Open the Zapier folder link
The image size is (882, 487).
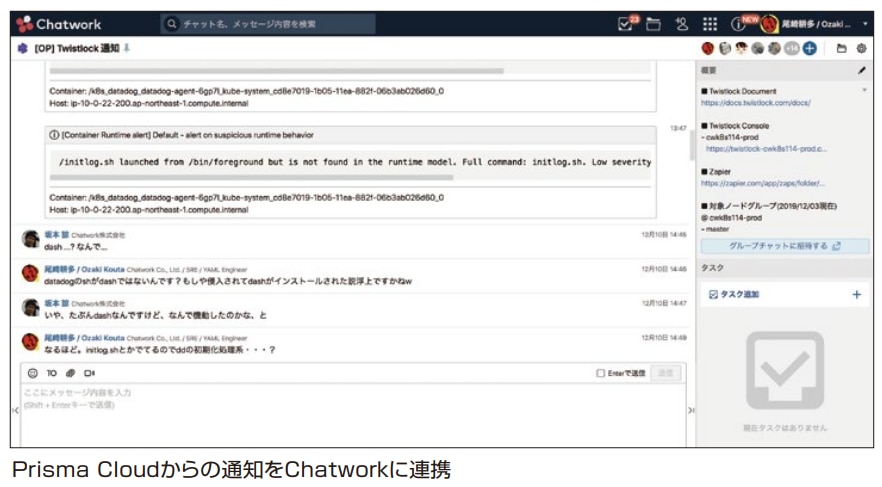[x=763, y=183]
